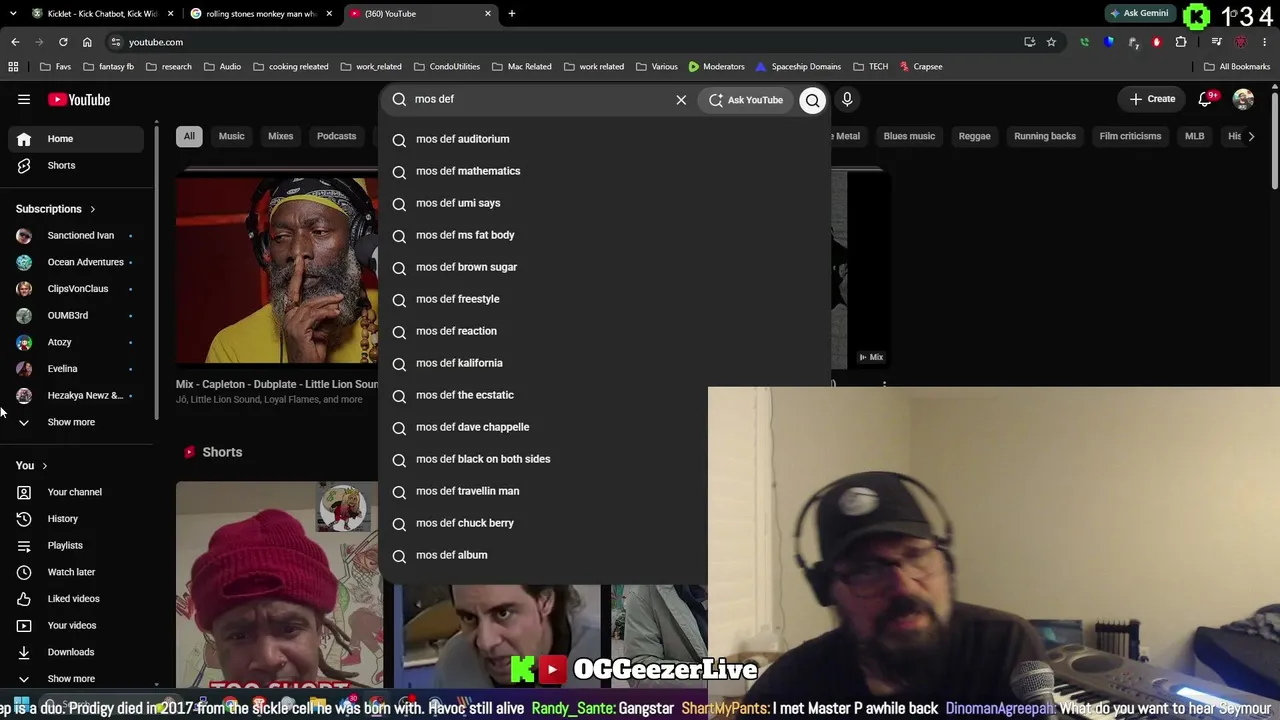Open the Sanctioned Ivan subscription

point(78,235)
